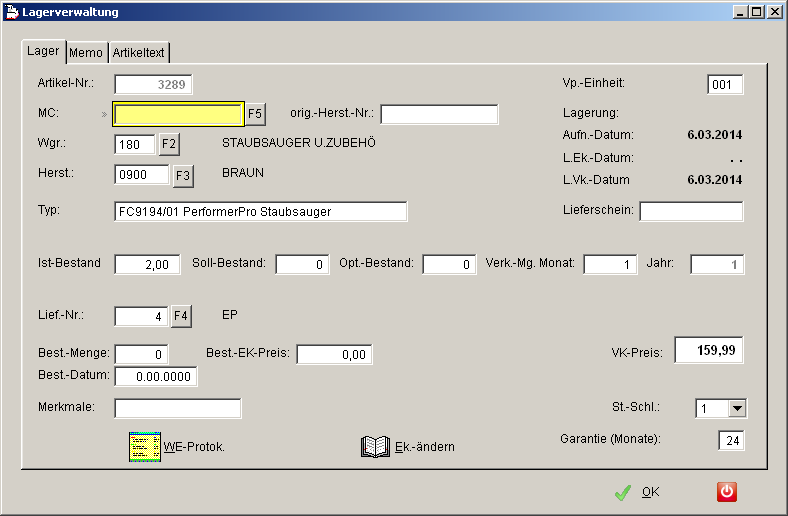Click the Lagerverwaltung title bar app icon
Screen dimensions: 788x516
pyautogui.click(x=12, y=12)
